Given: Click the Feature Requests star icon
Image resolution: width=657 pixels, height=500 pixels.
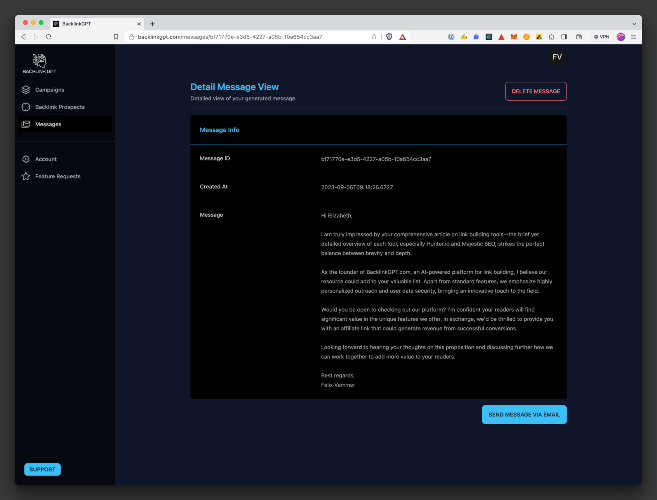Looking at the screenshot, I should coord(26,176).
